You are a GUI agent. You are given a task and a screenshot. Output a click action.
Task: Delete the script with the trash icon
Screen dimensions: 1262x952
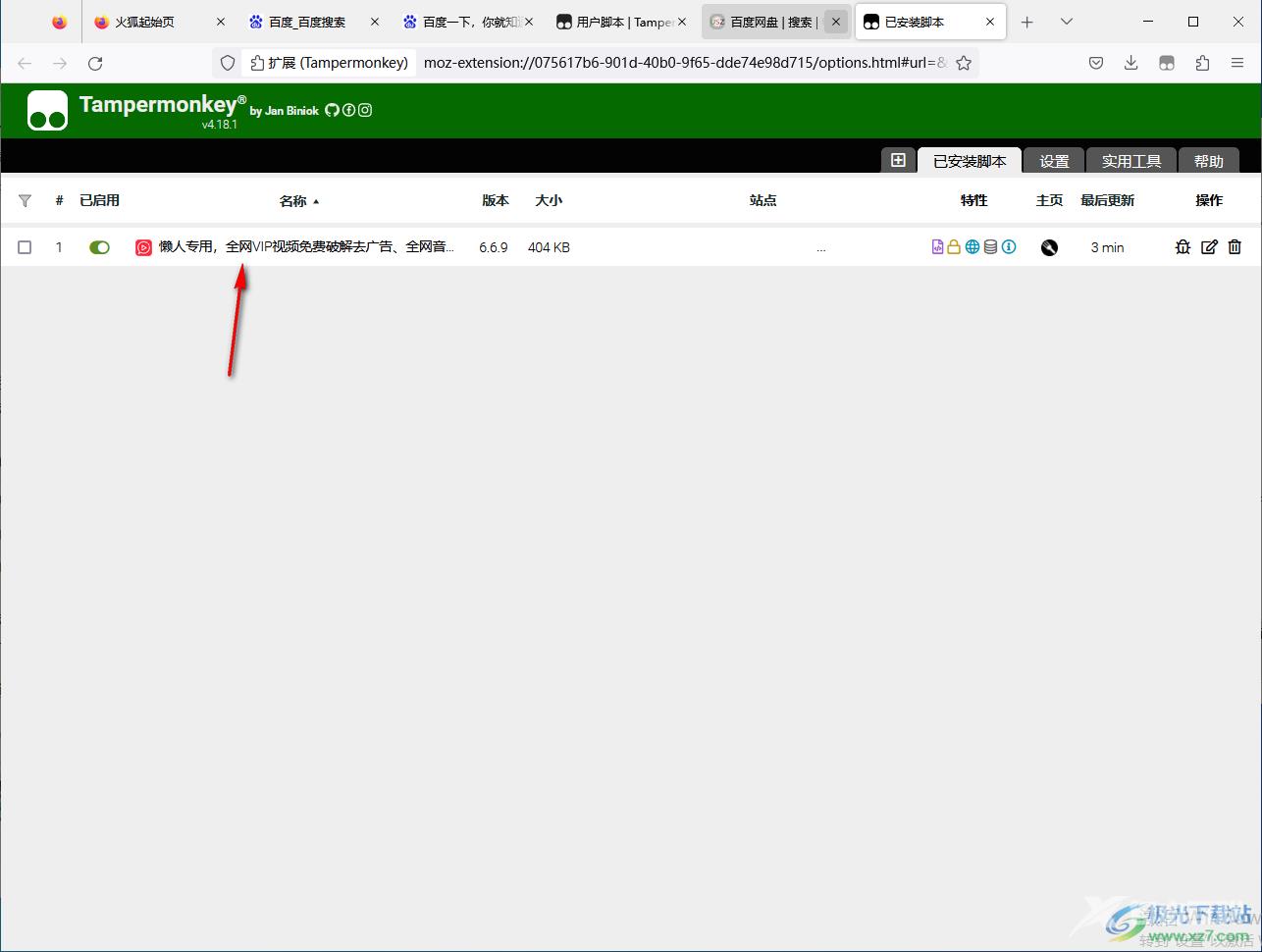pyautogui.click(x=1235, y=247)
